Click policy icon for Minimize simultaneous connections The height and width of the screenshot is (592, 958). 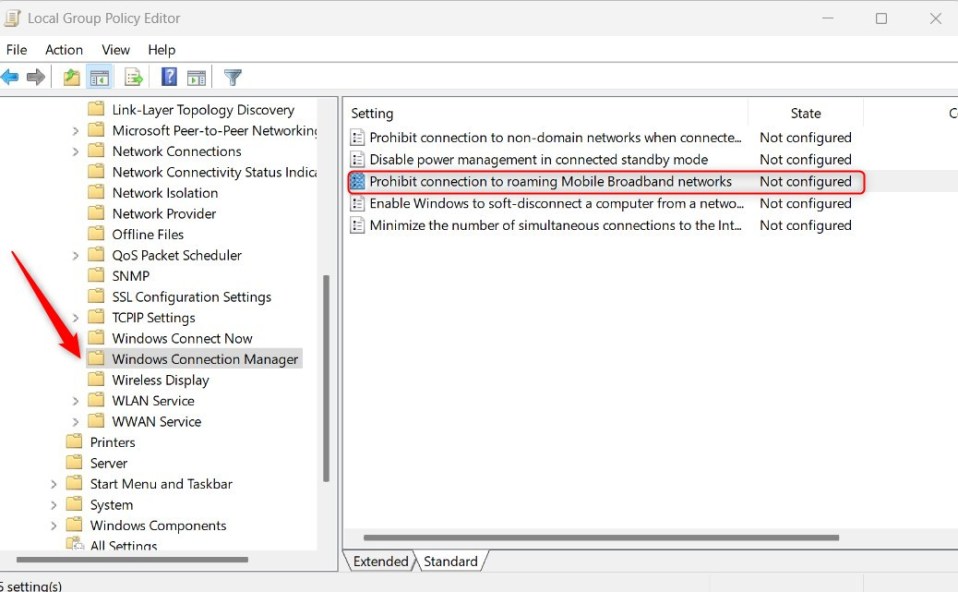(x=357, y=225)
